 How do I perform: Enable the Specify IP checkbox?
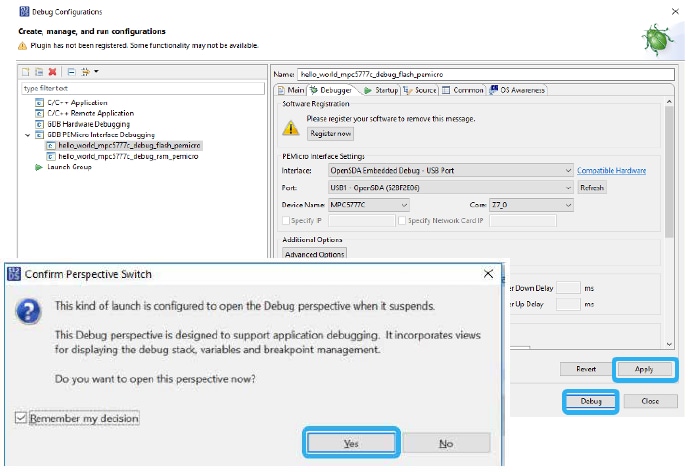(286, 220)
